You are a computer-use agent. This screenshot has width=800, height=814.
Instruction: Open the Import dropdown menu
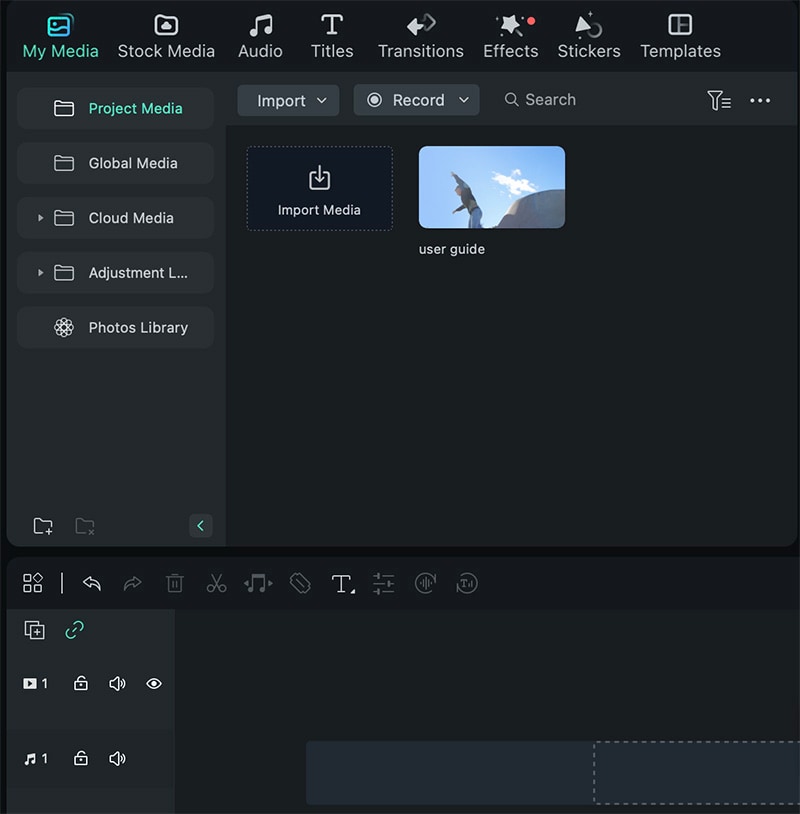click(x=288, y=100)
